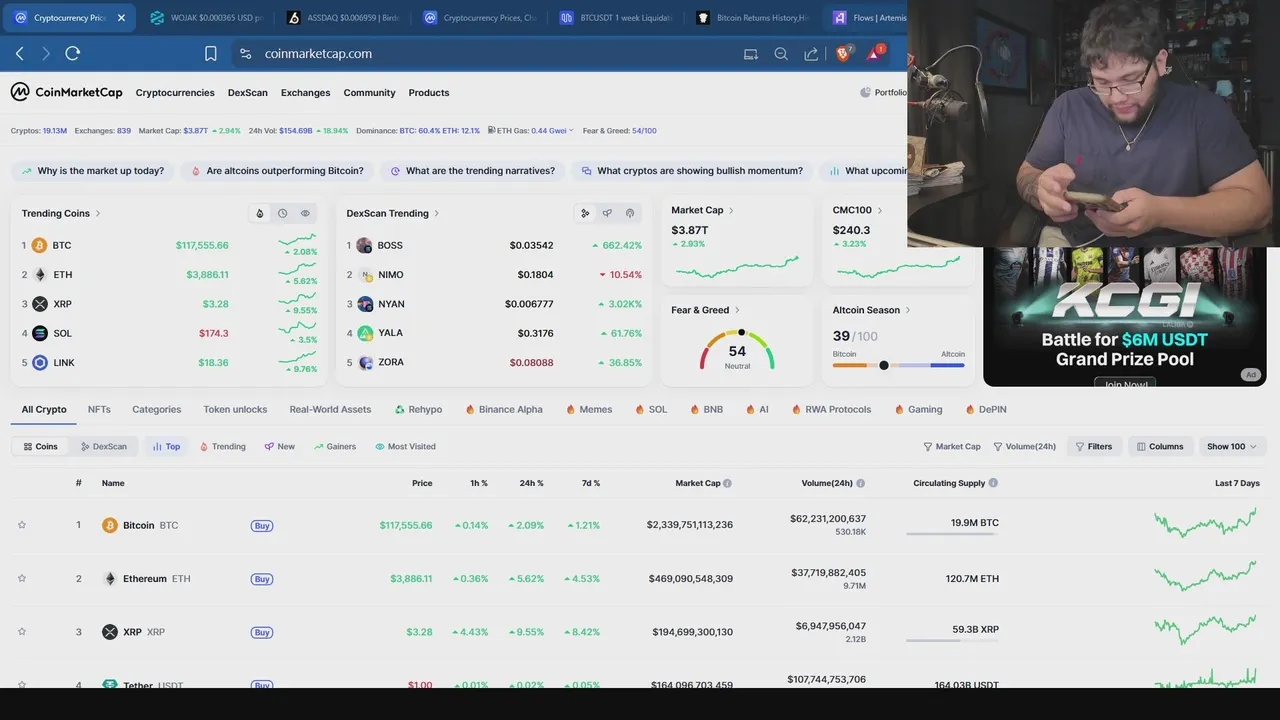Click the Ethereum coin icon in the table
Image resolution: width=1280 pixels, height=720 pixels.
pos(110,578)
